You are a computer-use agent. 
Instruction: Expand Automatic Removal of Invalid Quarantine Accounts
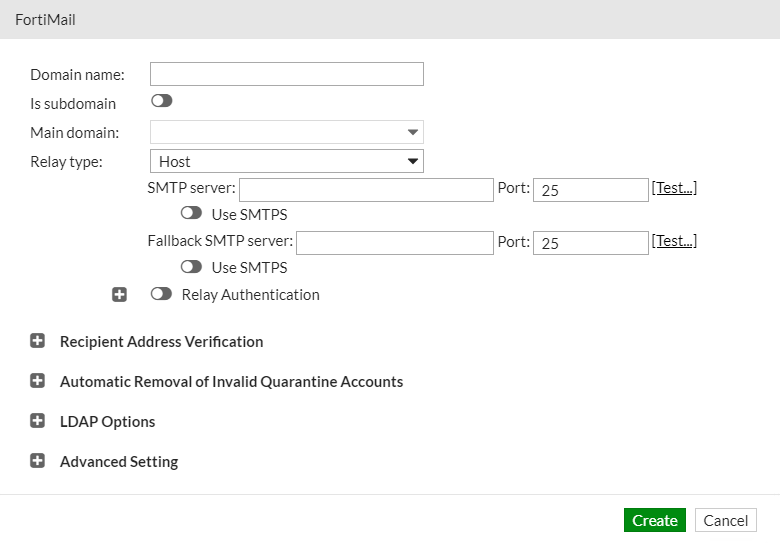tap(38, 381)
